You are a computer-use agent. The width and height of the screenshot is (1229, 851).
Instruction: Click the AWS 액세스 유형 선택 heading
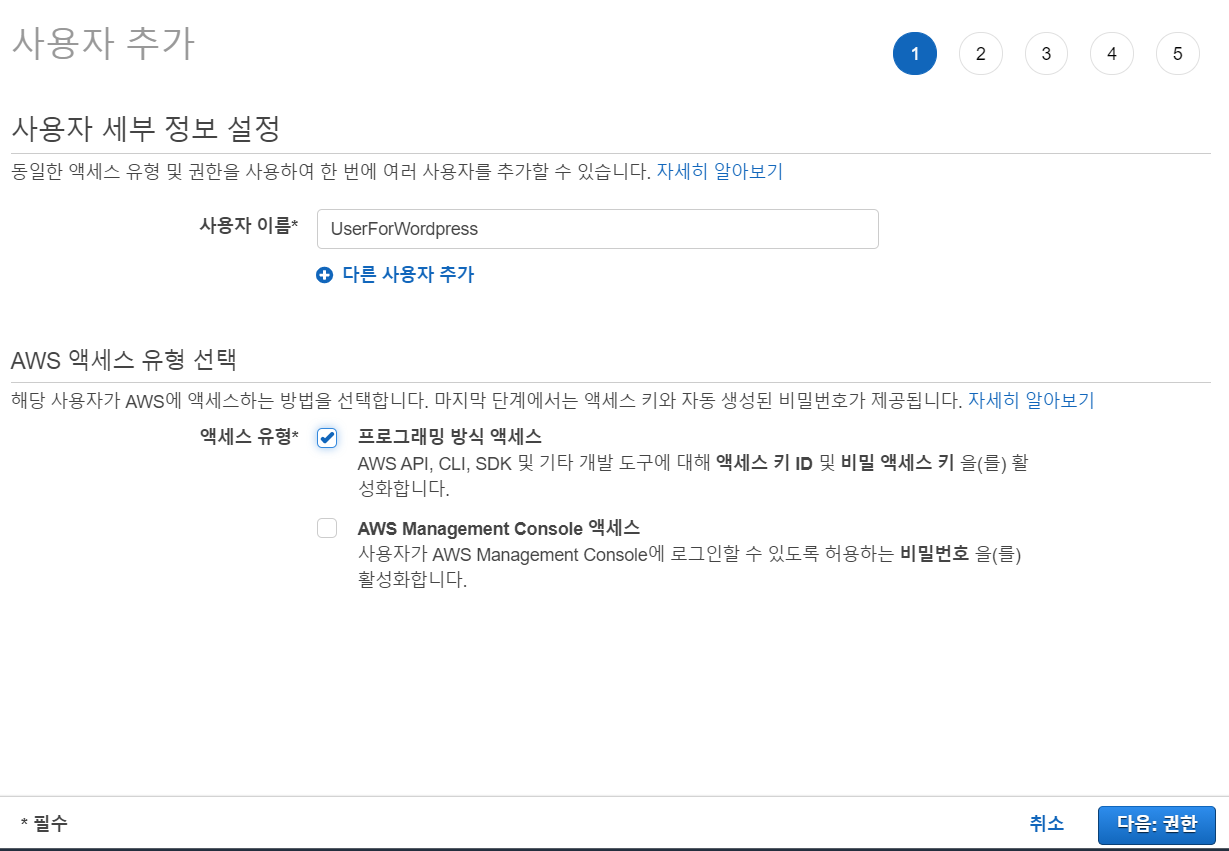pyautogui.click(x=123, y=359)
